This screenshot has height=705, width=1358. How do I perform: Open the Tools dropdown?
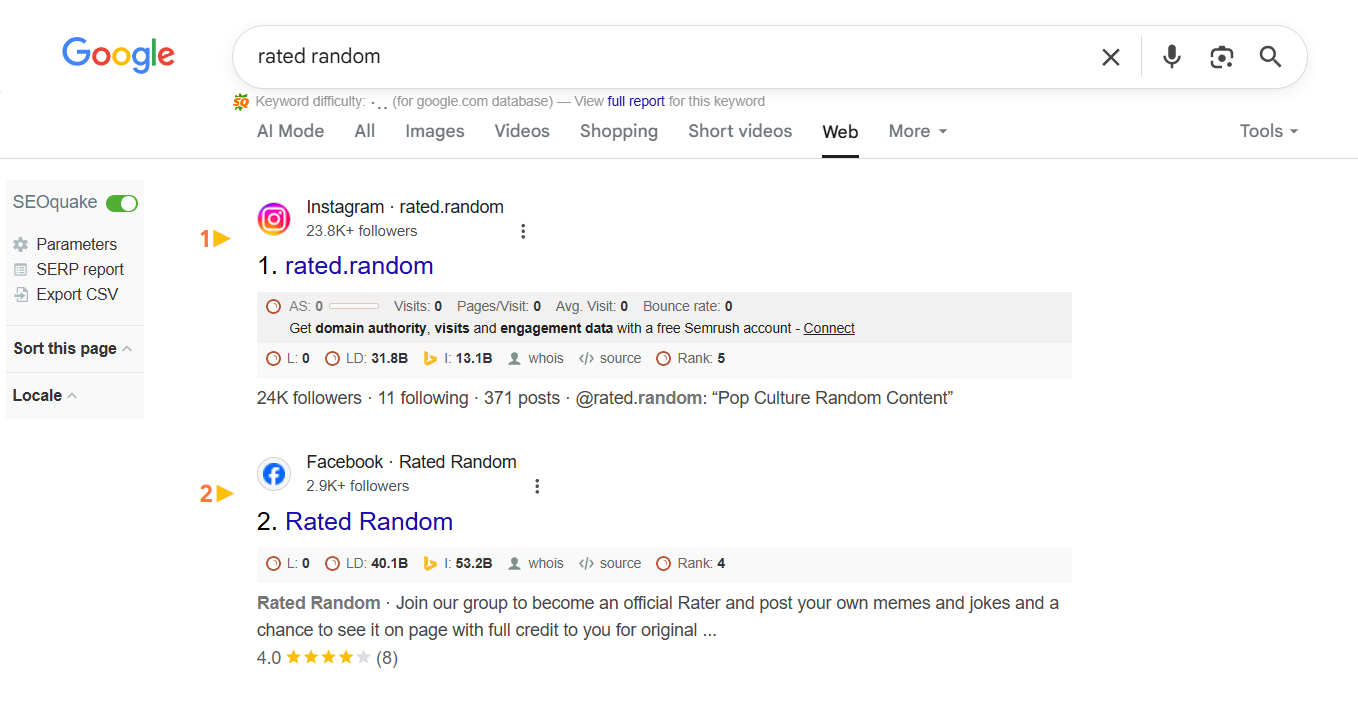pos(1268,131)
